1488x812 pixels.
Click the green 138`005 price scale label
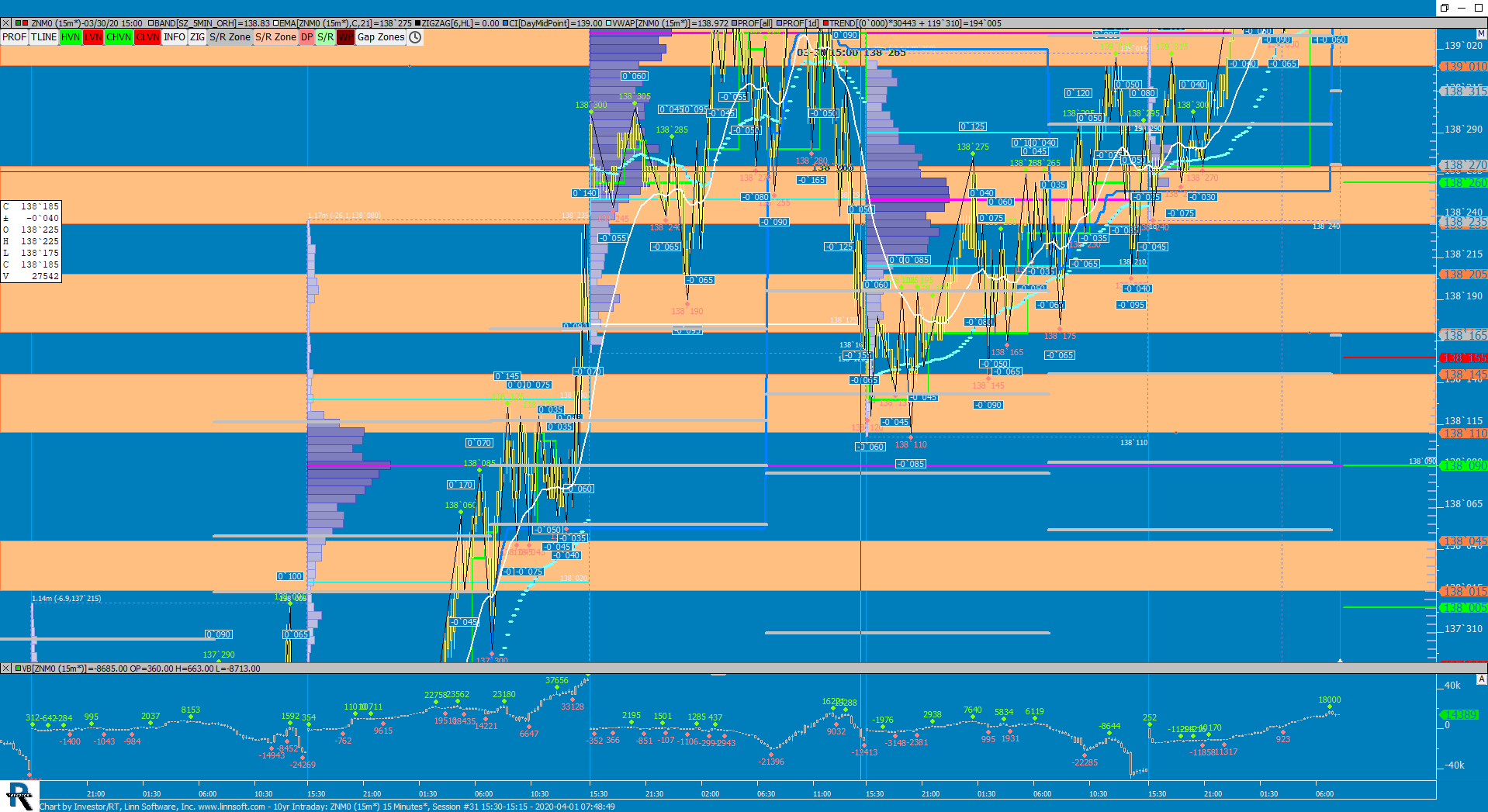1463,608
